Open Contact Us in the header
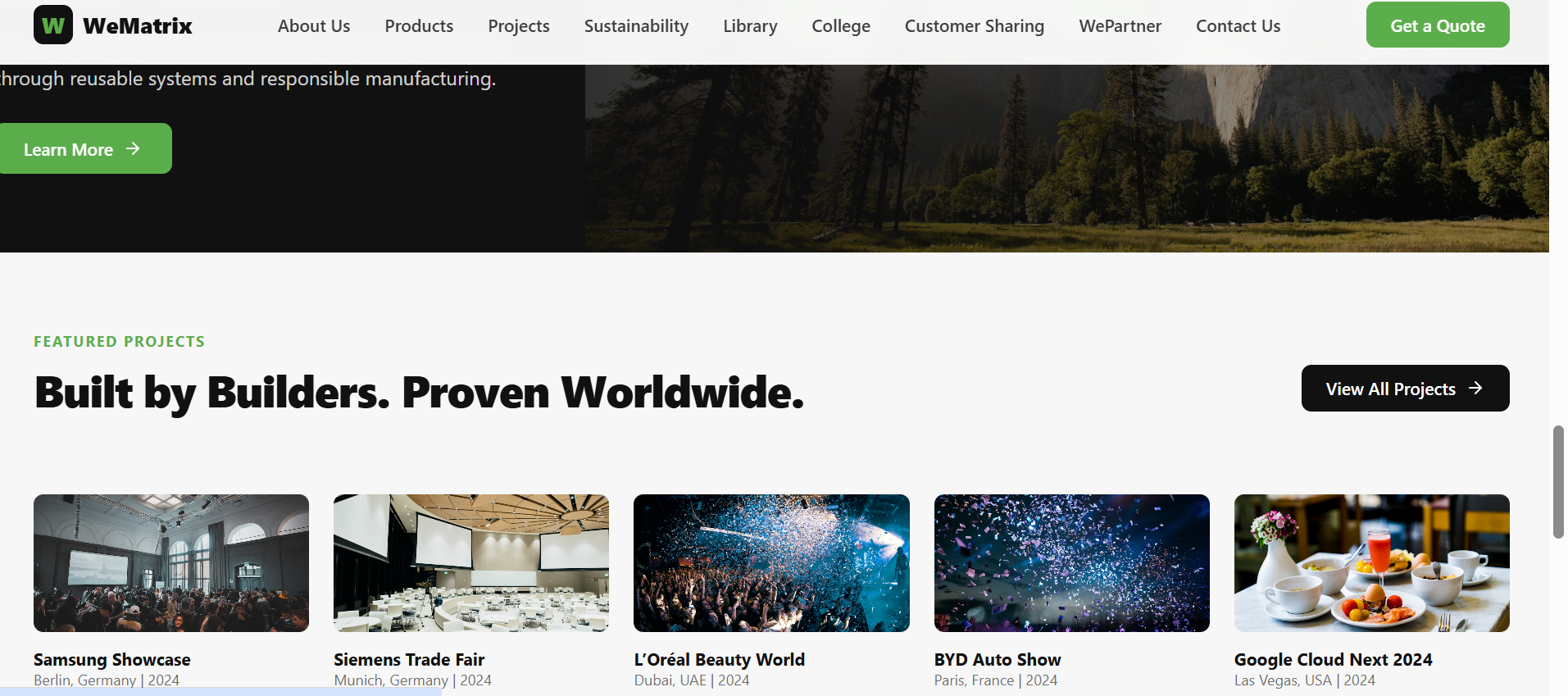1568x696 pixels. click(1238, 26)
